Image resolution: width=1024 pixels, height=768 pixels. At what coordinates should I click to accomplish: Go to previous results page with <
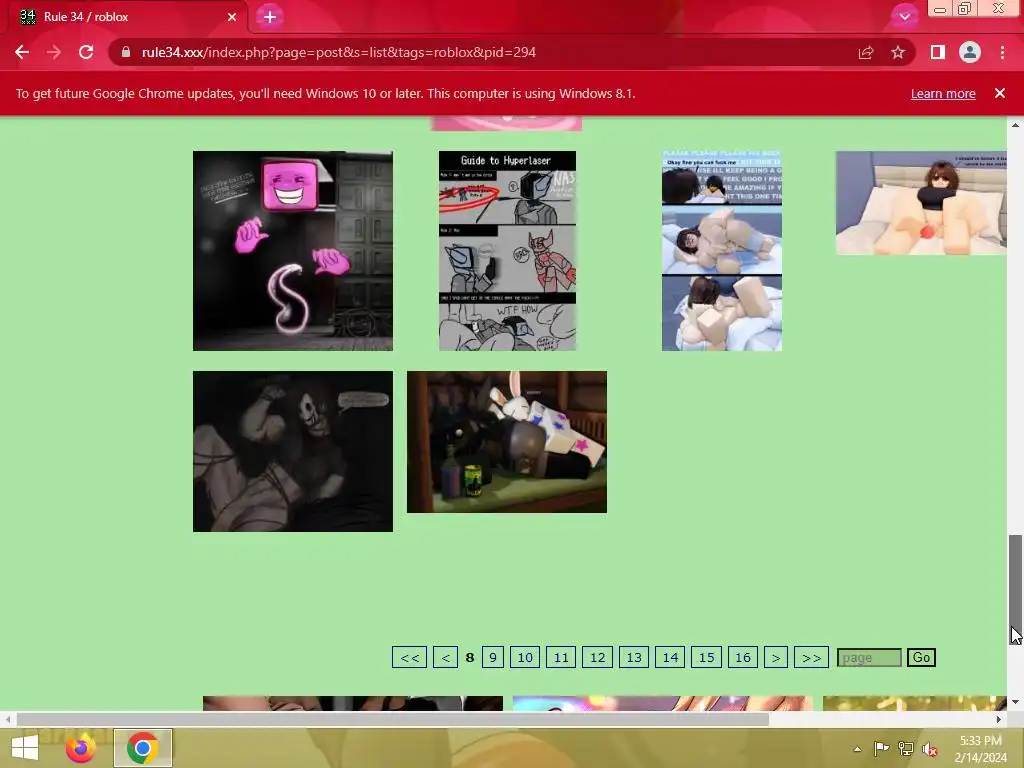[445, 658]
